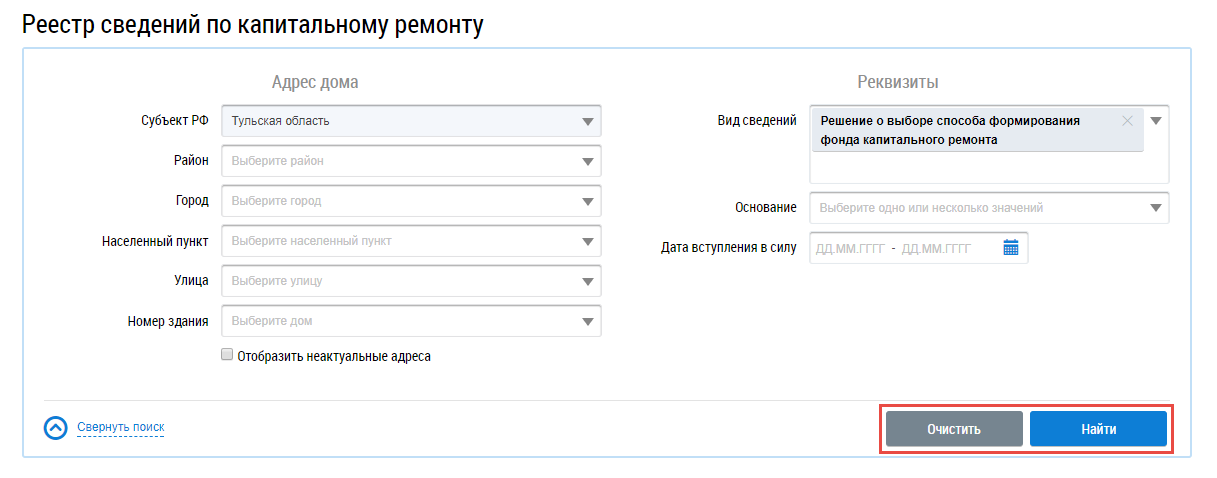Click the collapse search circle arrow icon
1217x478 pixels.
(56, 428)
